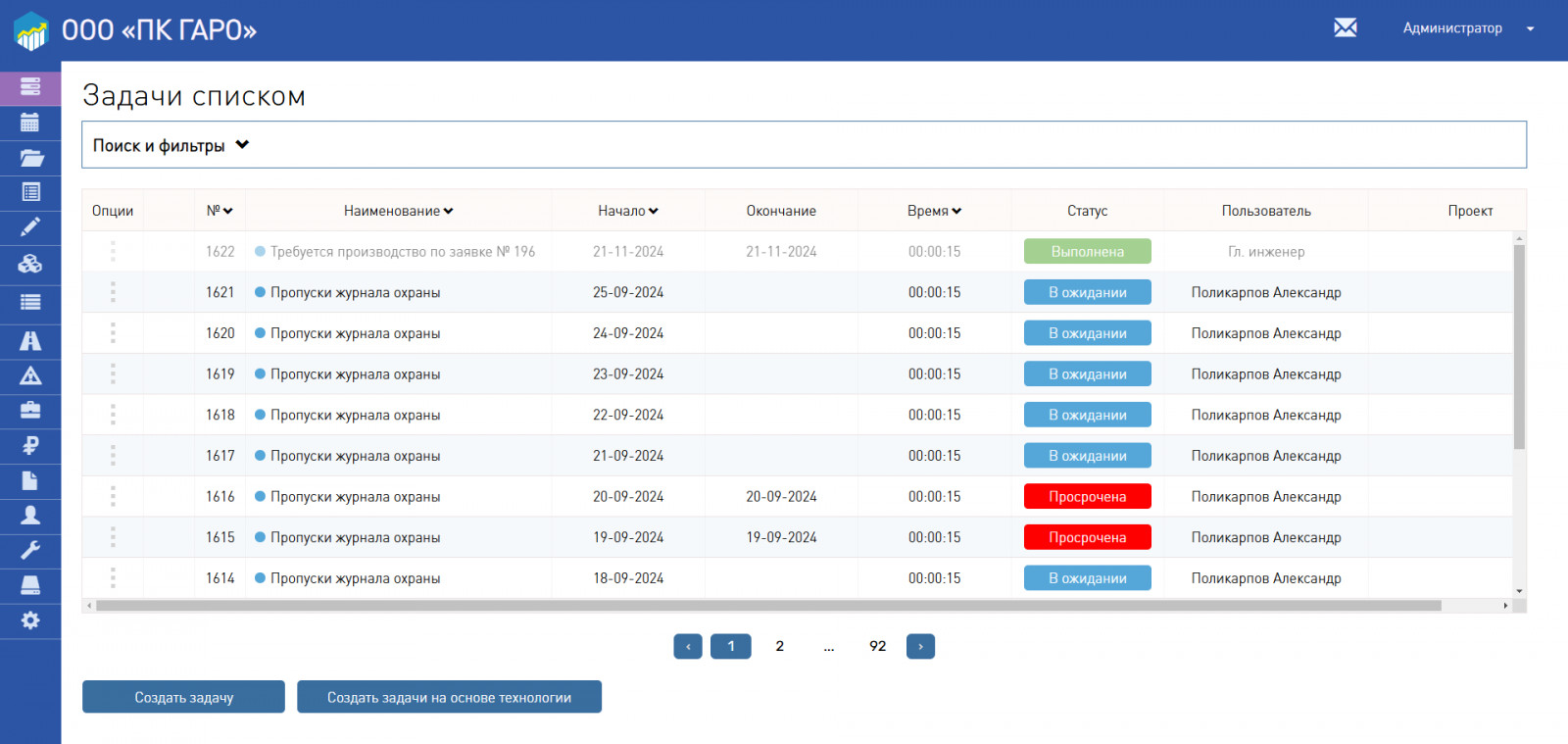Open the calendar icon in sidebar
The image size is (1568, 744).
click(30, 123)
